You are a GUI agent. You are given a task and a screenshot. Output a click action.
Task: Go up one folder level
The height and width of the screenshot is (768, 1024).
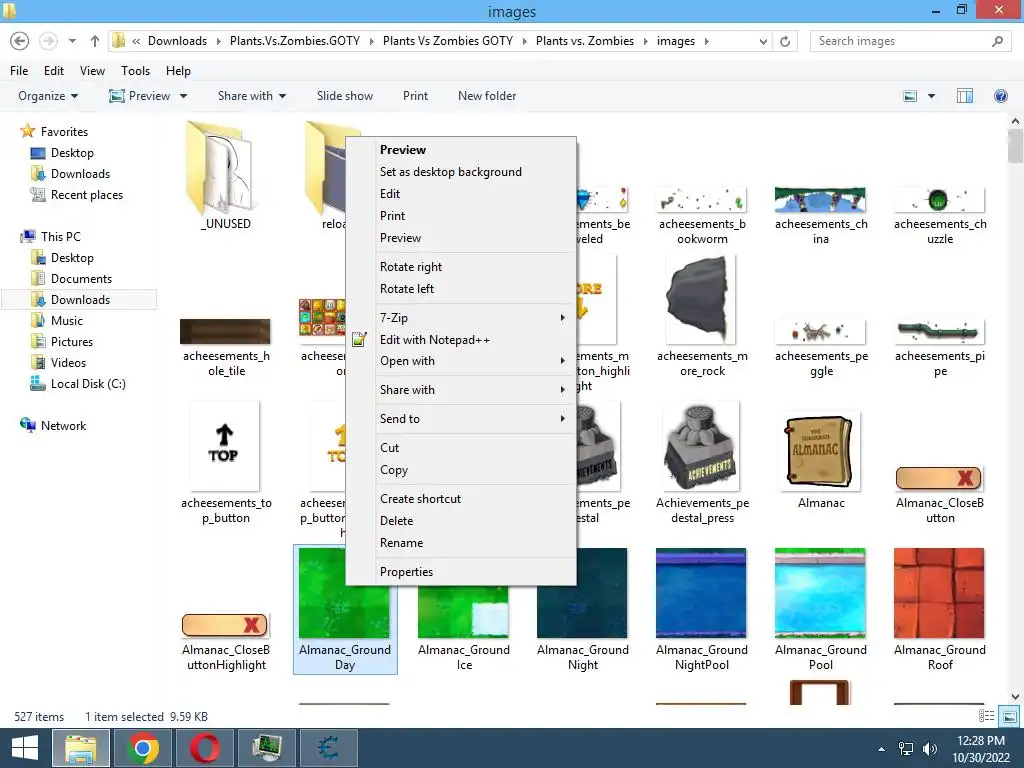point(95,41)
